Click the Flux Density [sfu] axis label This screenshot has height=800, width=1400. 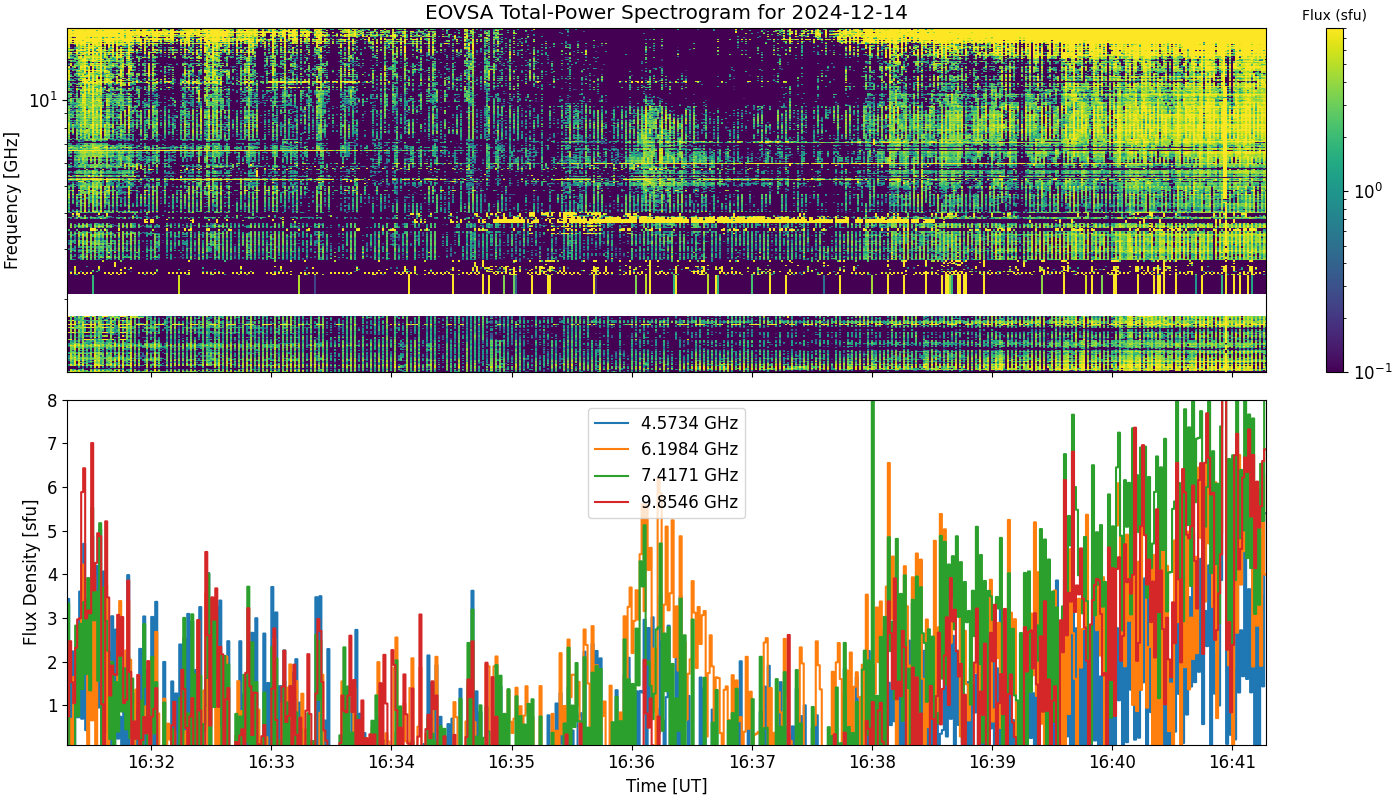click(30, 573)
